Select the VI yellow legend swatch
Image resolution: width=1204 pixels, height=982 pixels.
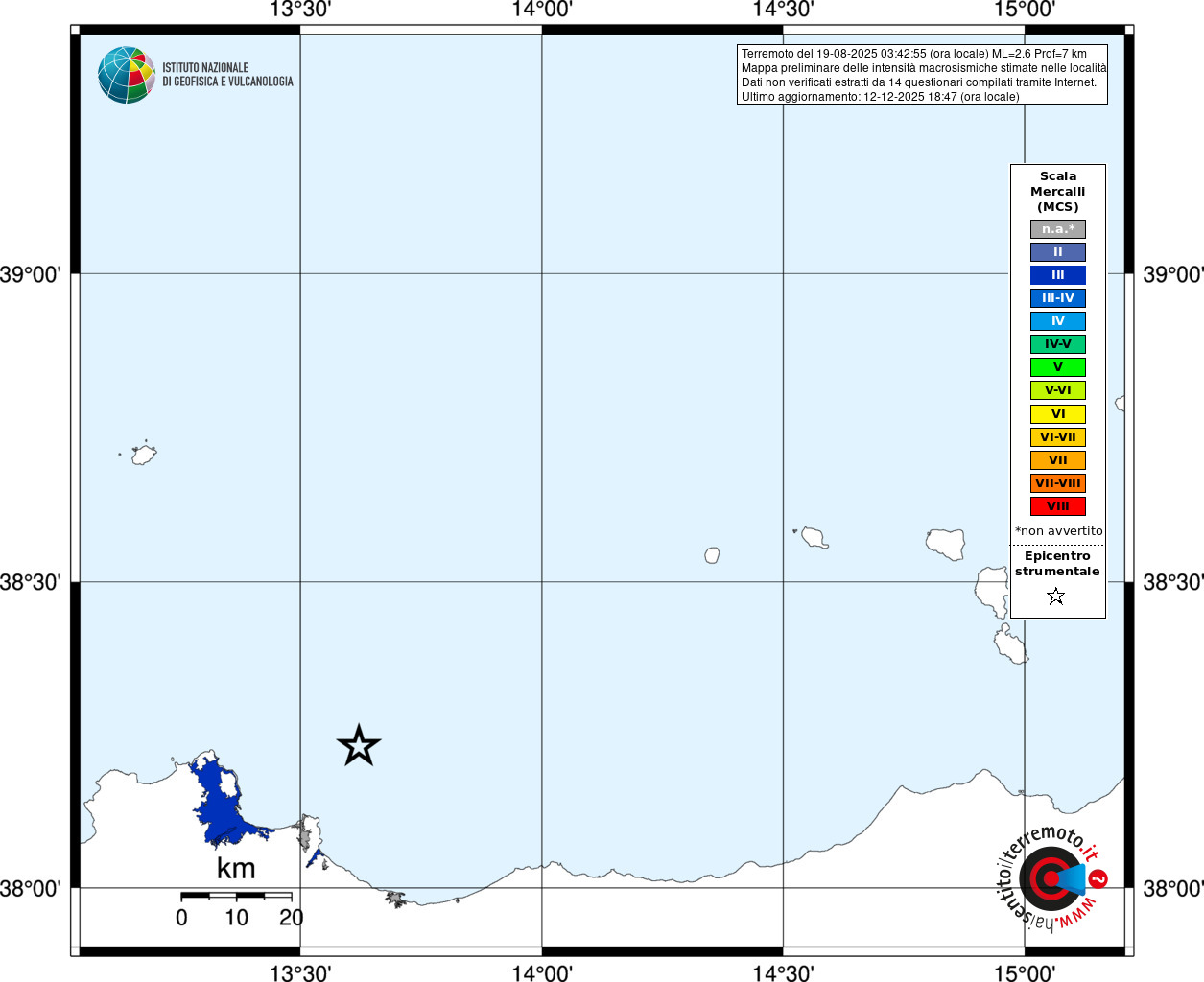tap(1058, 414)
